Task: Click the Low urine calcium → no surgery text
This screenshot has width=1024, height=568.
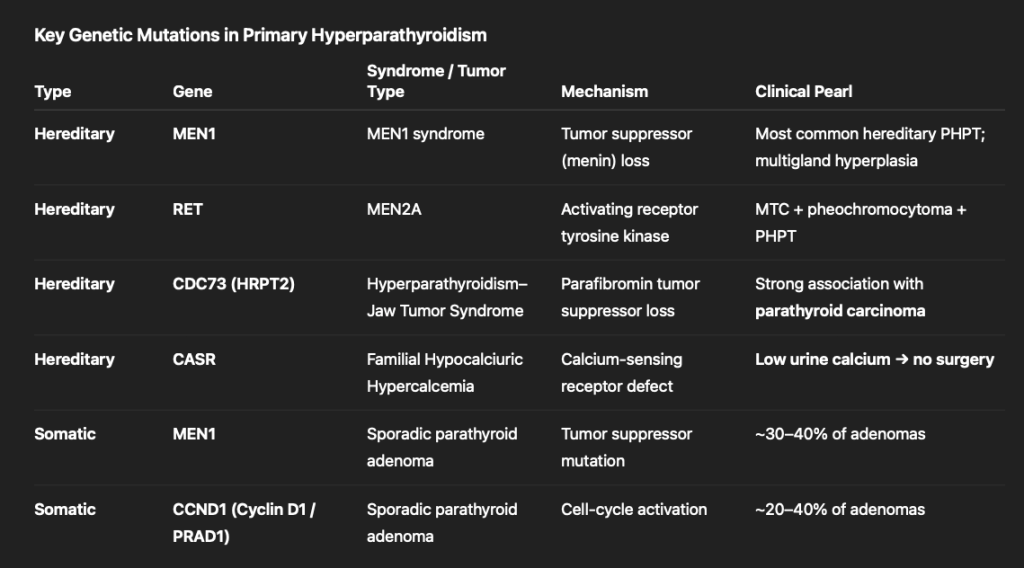Action: point(874,359)
